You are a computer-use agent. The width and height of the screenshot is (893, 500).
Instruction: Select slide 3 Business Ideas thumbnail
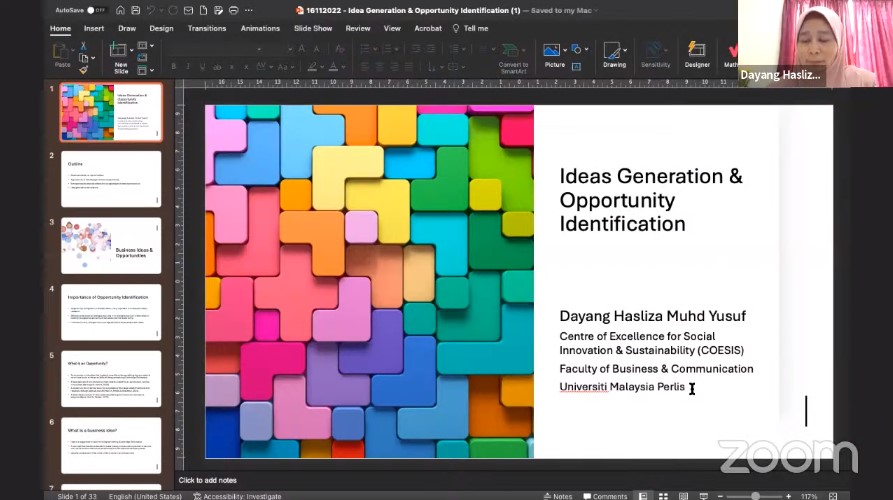pos(111,245)
